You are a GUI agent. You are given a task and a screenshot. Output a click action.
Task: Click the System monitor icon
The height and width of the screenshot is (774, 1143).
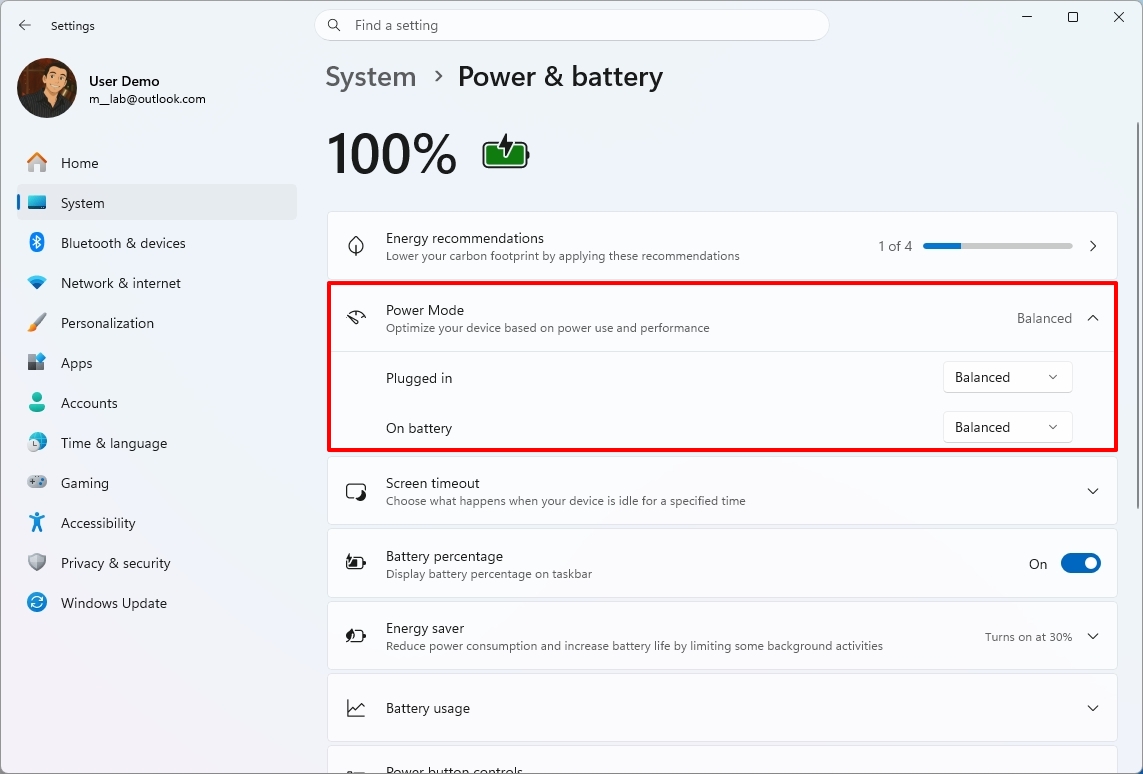coord(36,203)
